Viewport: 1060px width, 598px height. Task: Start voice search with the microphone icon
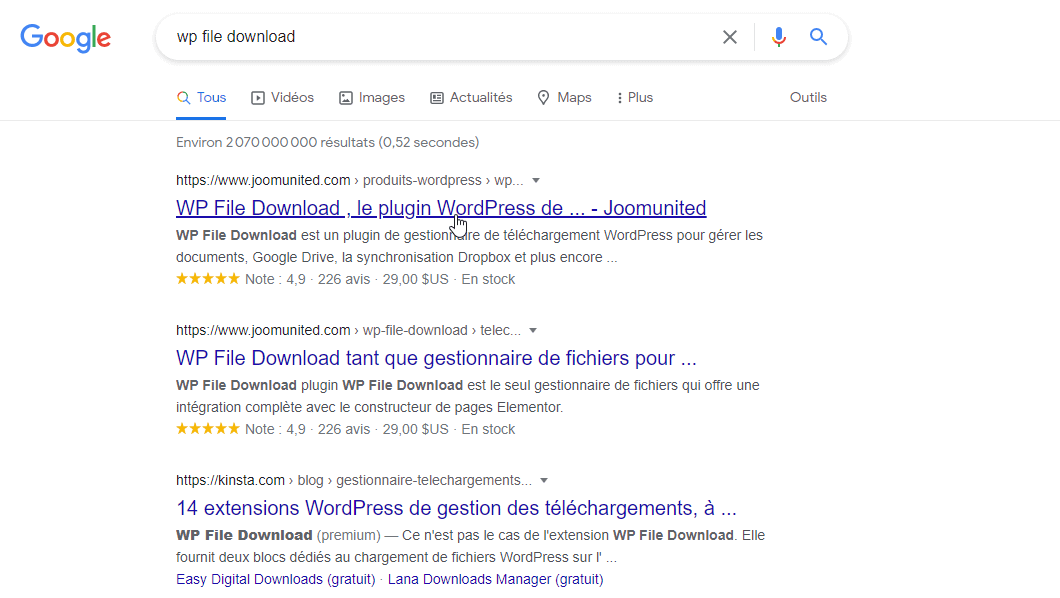point(779,37)
